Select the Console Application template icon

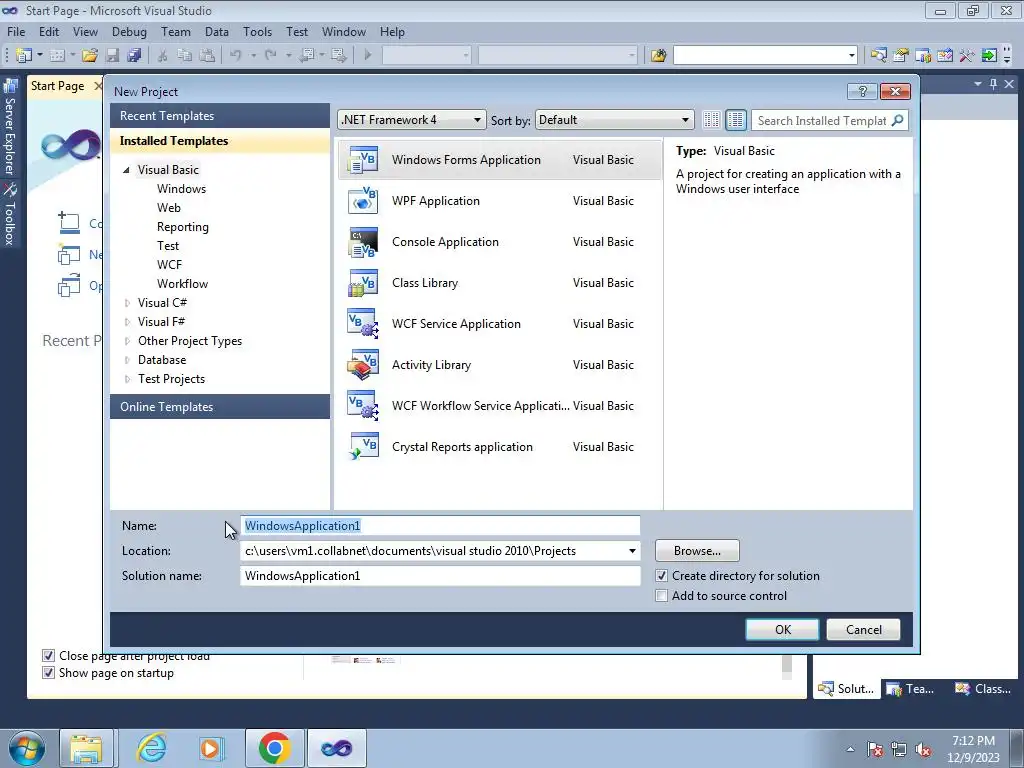tap(363, 242)
